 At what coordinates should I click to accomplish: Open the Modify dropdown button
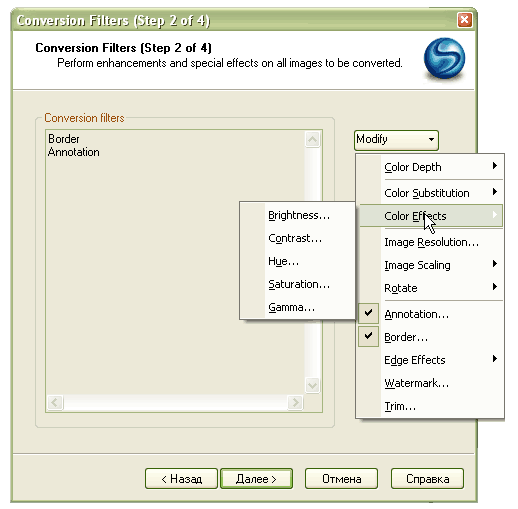click(396, 140)
